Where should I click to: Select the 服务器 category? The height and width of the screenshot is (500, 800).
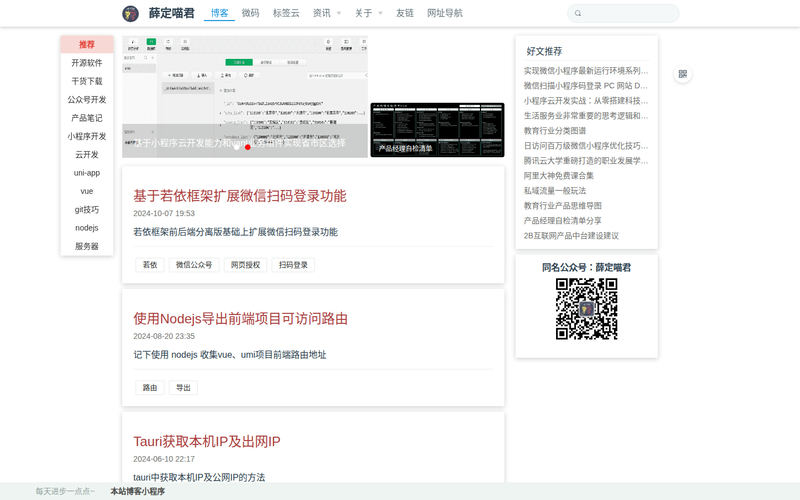pyautogui.click(x=87, y=246)
